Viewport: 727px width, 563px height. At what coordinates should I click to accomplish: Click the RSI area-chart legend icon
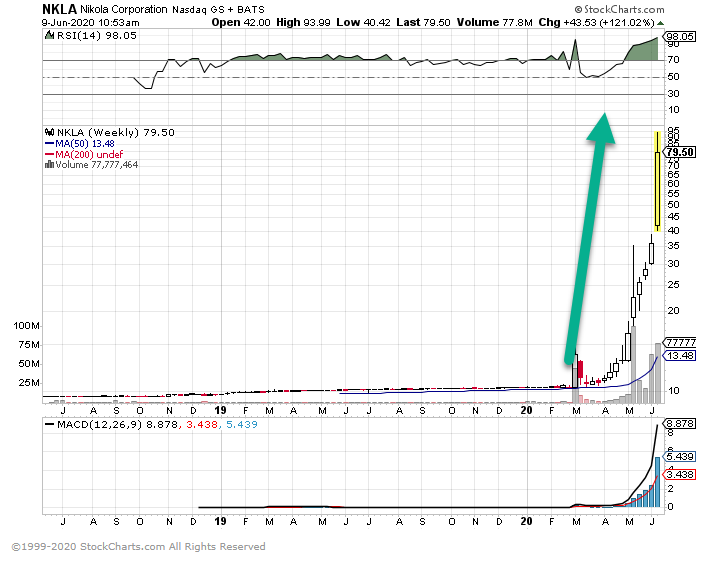(49, 35)
